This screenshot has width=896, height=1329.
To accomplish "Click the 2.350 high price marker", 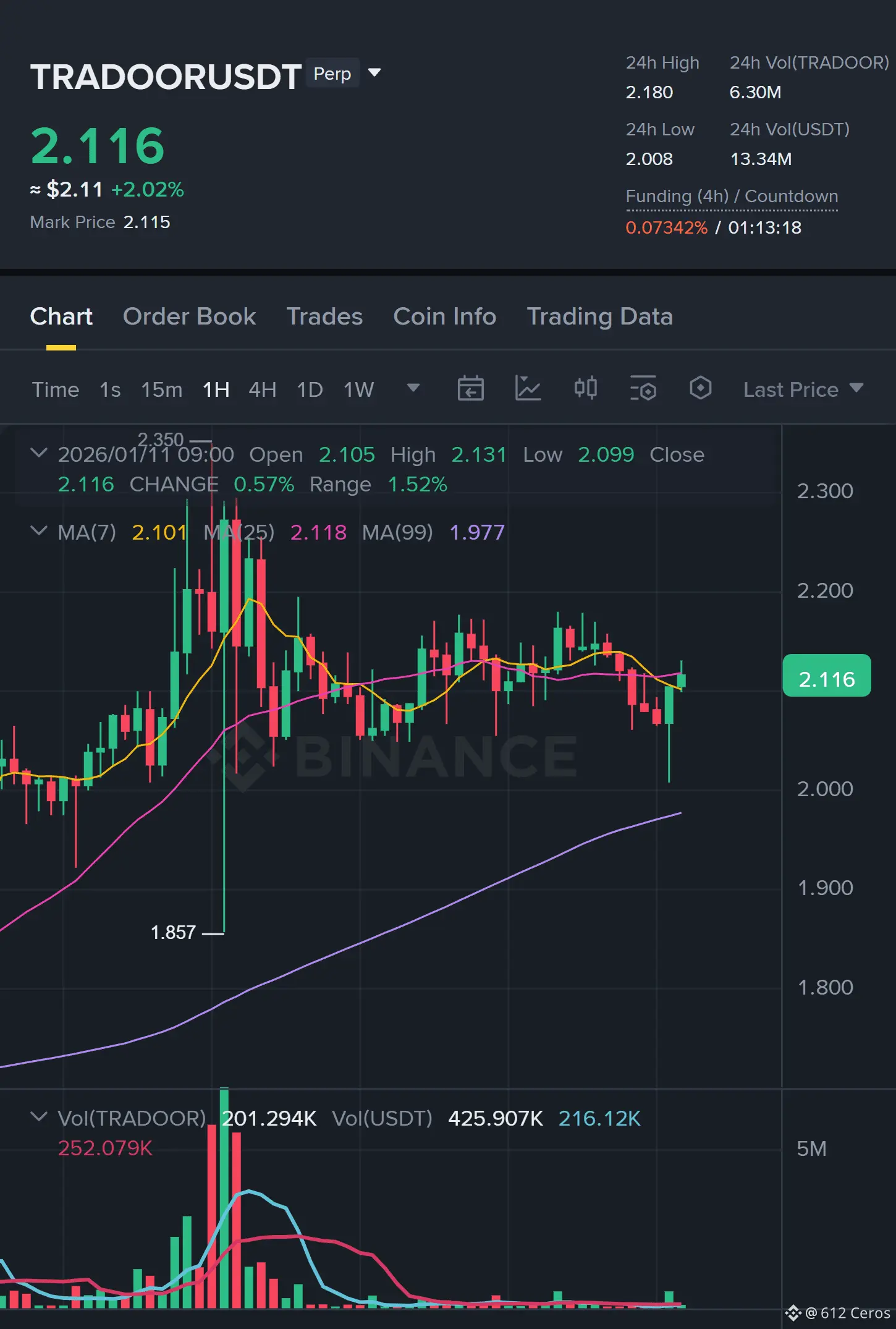I will (161, 439).
